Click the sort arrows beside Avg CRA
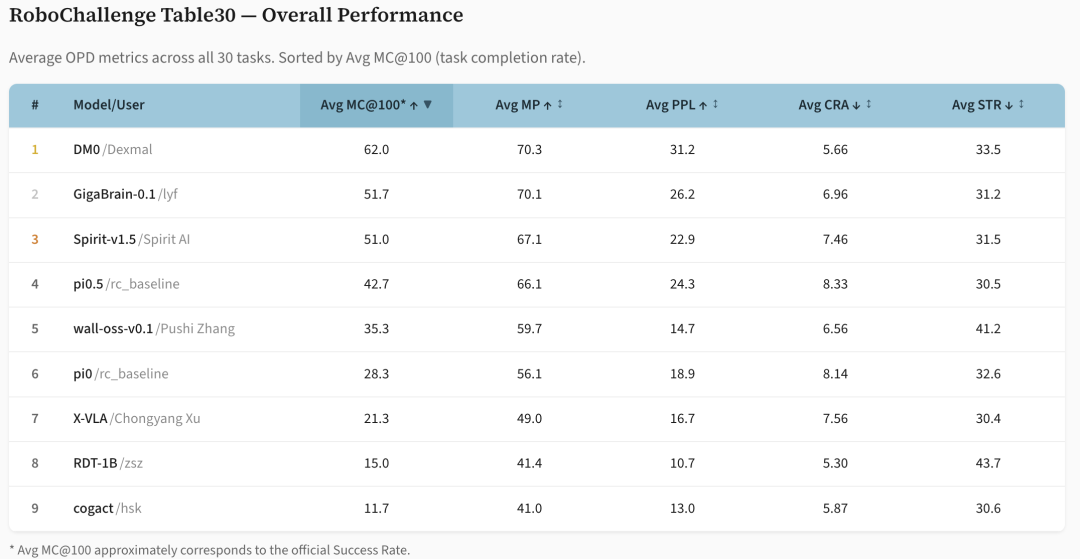The image size is (1080, 559). pyautogui.click(x=868, y=105)
